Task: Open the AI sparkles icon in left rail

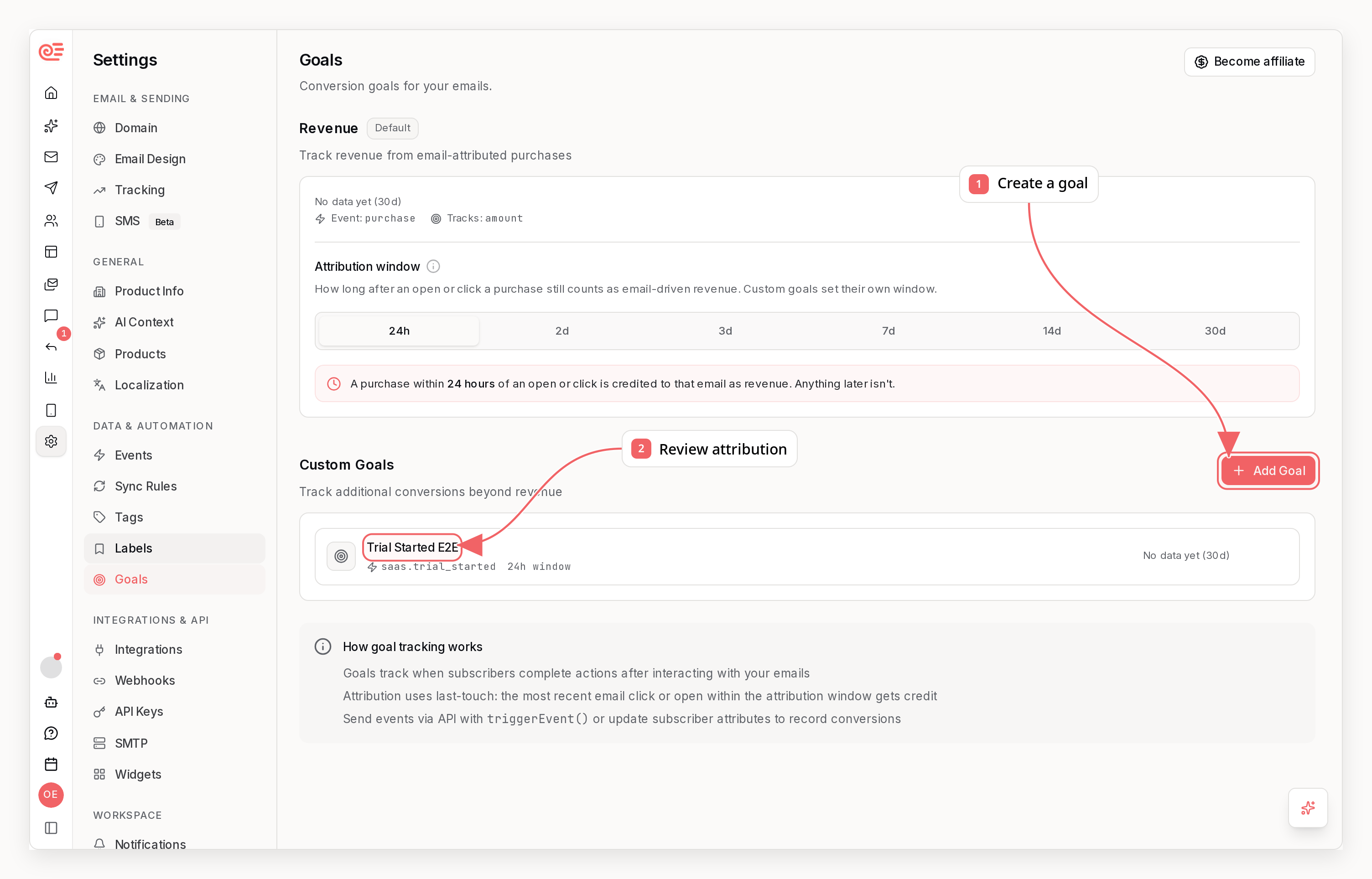Action: click(x=51, y=125)
